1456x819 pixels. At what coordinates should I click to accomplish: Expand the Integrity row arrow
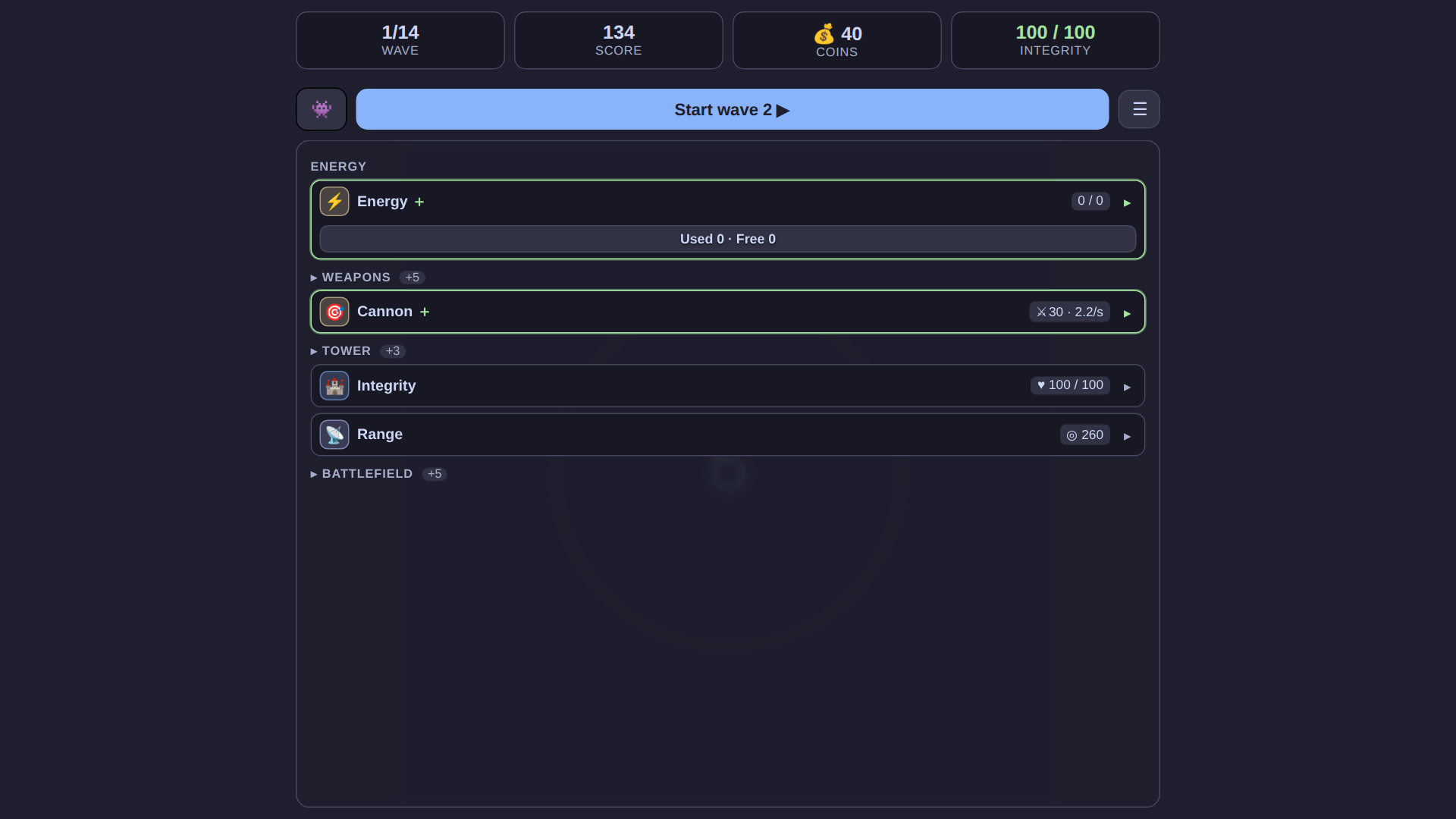1127,387
